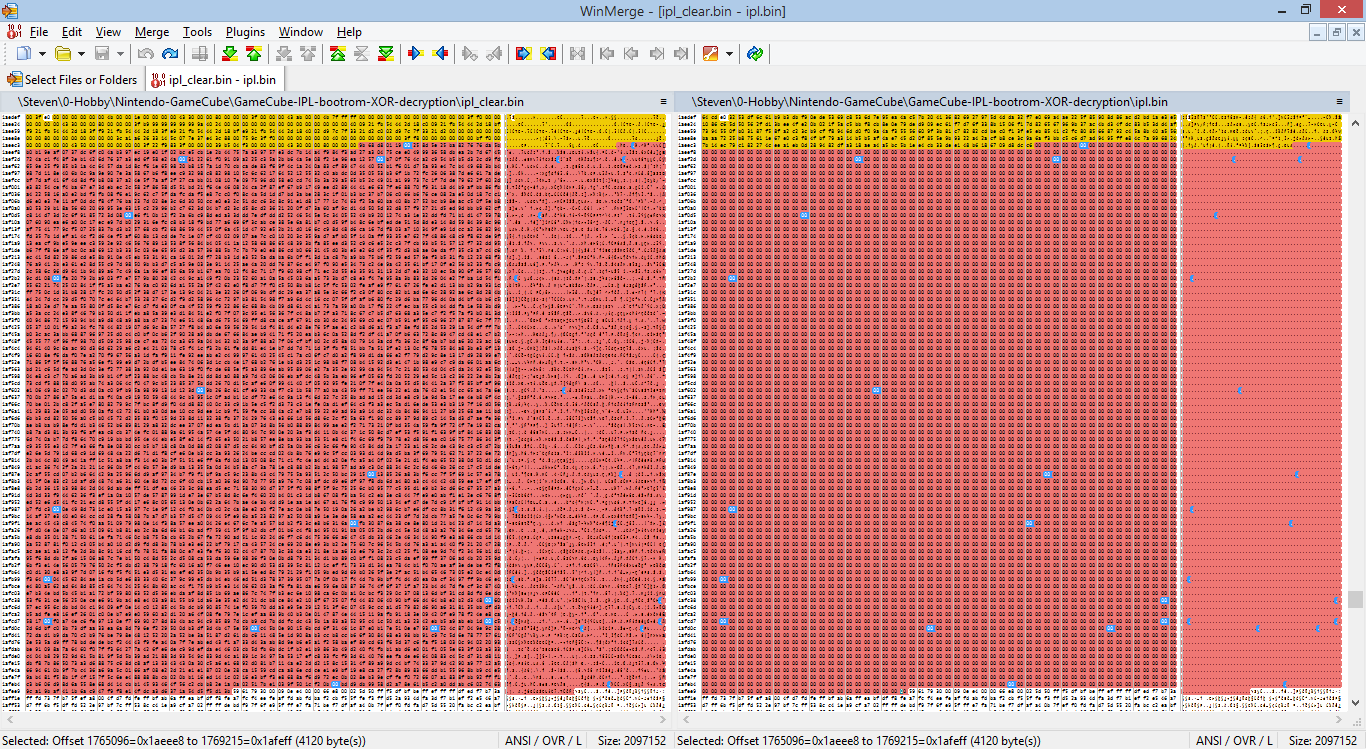Click the Open folder icon
This screenshot has height=749, width=1366.
click(63, 54)
